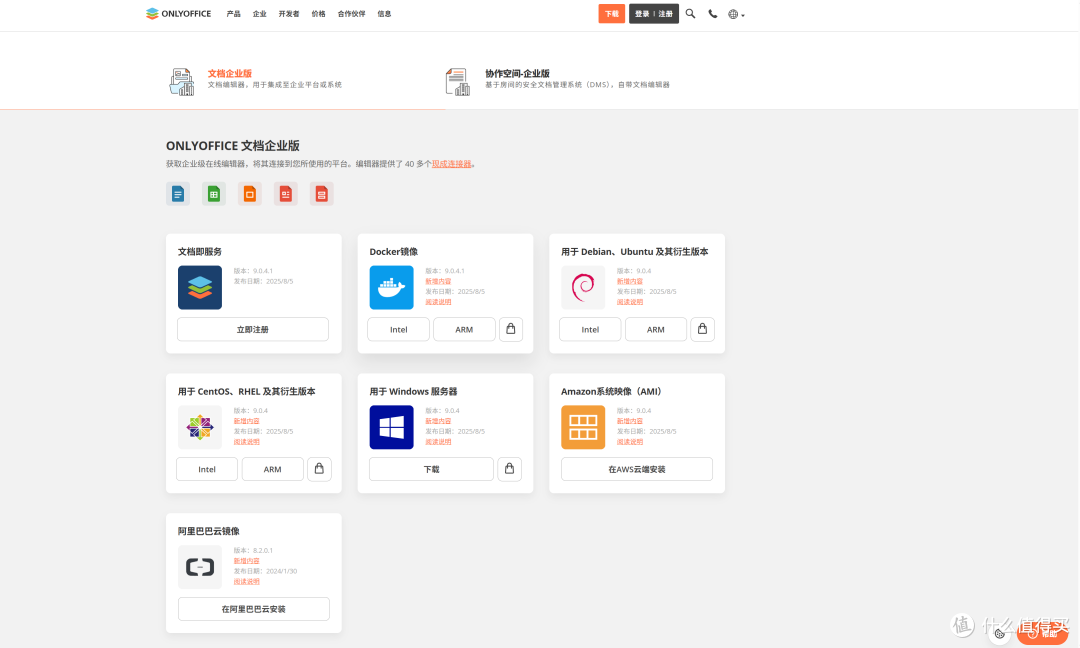Screen dimensions: 1080x648
Task: Click 下载 in Windows 服务器 card
Action: 431,469
